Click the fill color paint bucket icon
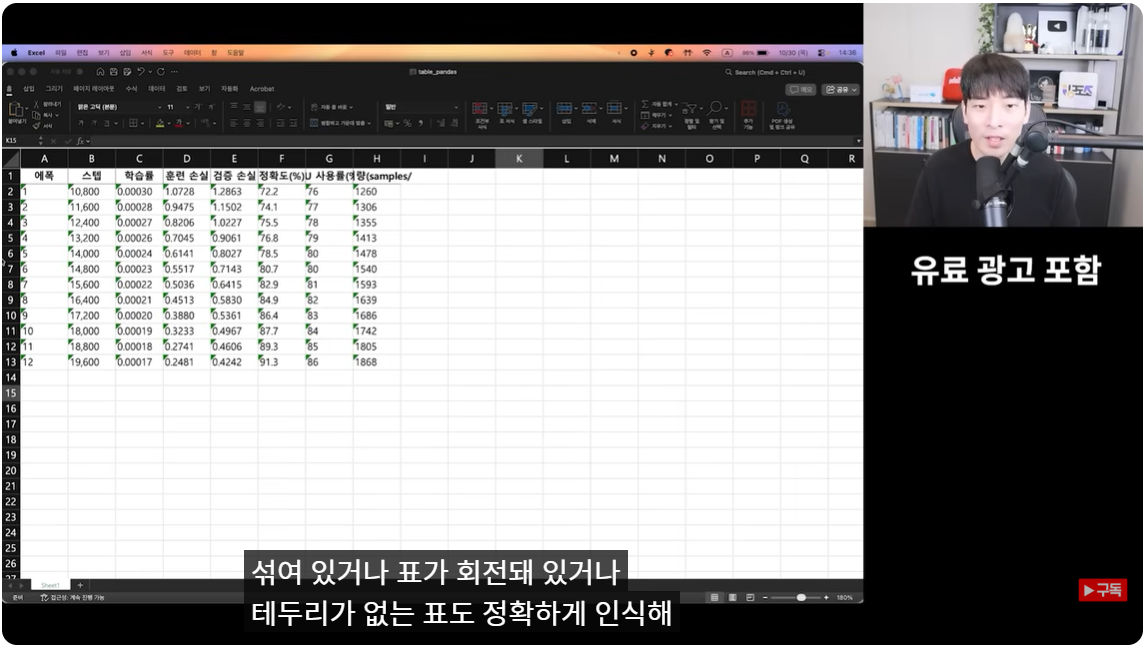The height and width of the screenshot is (646, 1143). [x=160, y=123]
